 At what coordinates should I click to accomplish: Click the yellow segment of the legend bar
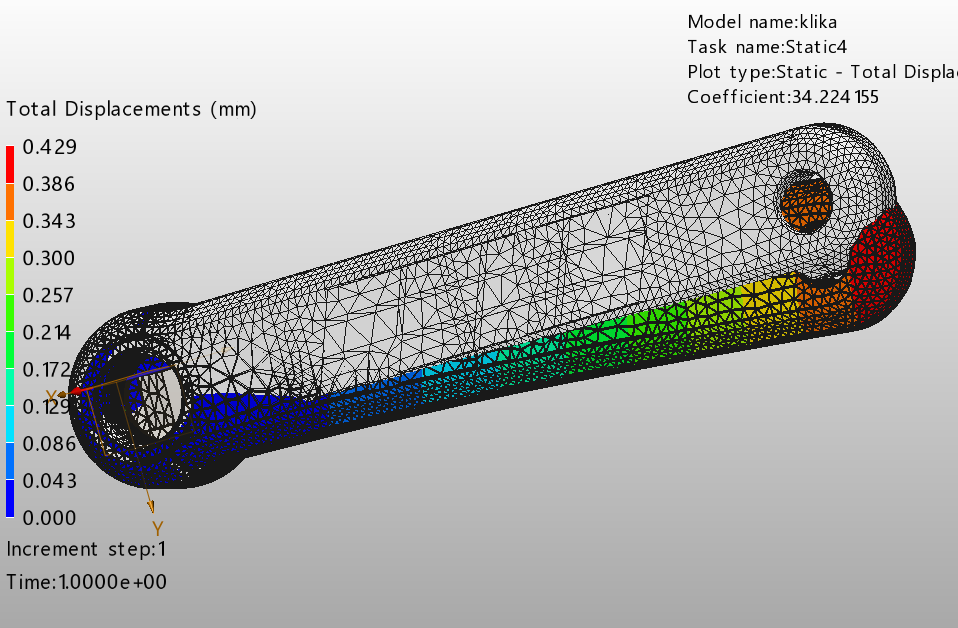(x=10, y=239)
